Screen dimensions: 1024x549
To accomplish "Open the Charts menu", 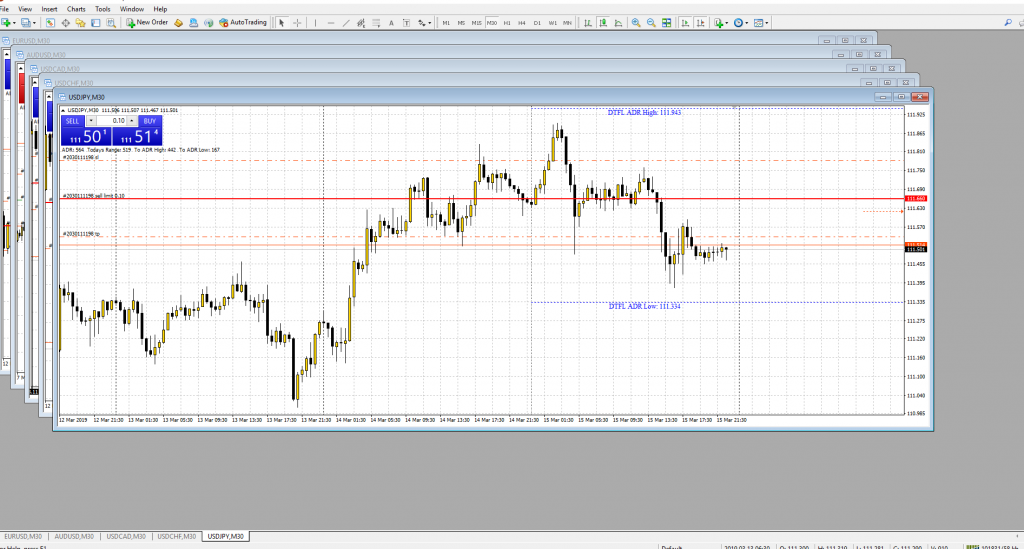I will pyautogui.click(x=76, y=9).
